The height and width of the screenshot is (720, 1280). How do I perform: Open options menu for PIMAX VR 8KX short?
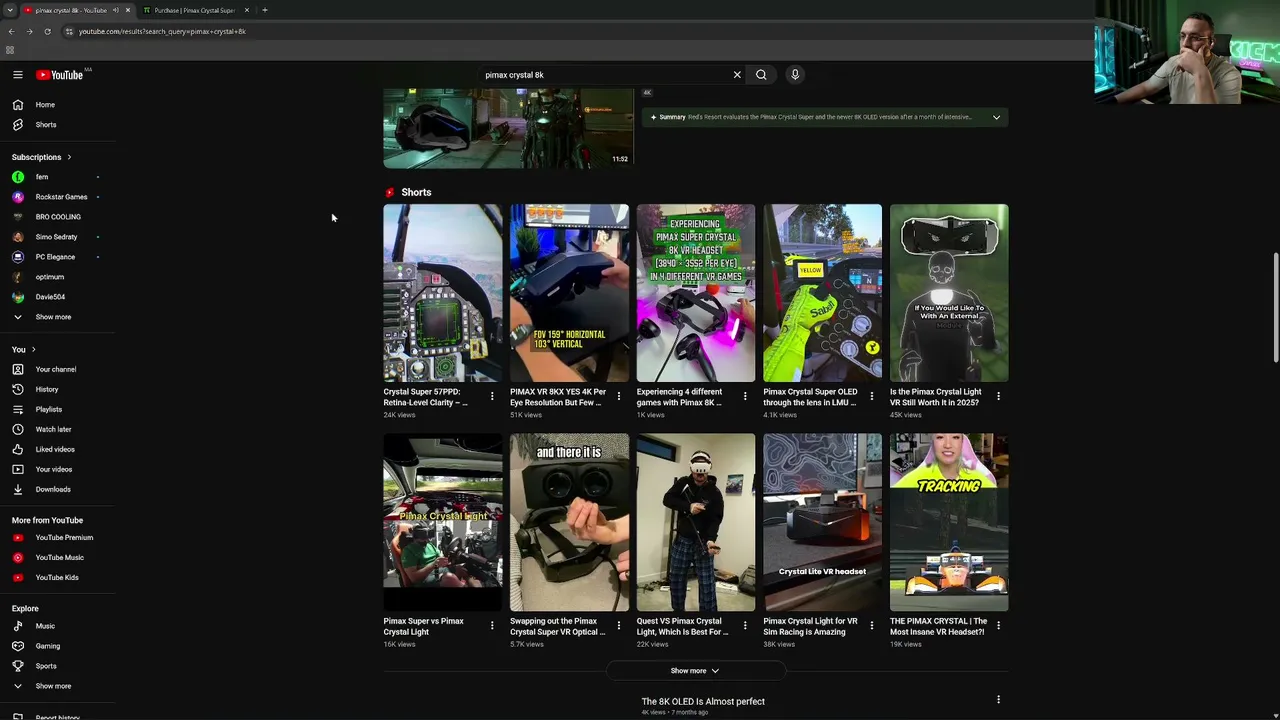click(x=618, y=396)
